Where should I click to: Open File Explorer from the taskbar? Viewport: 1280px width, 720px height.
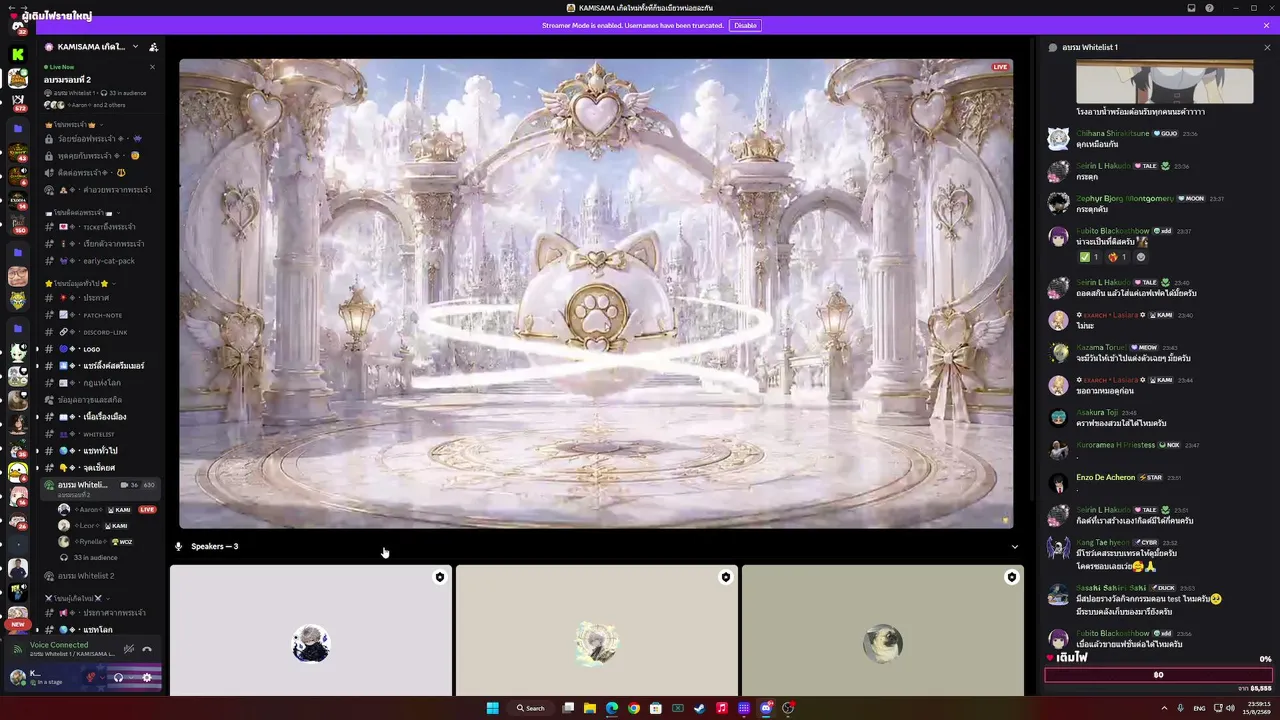(590, 708)
